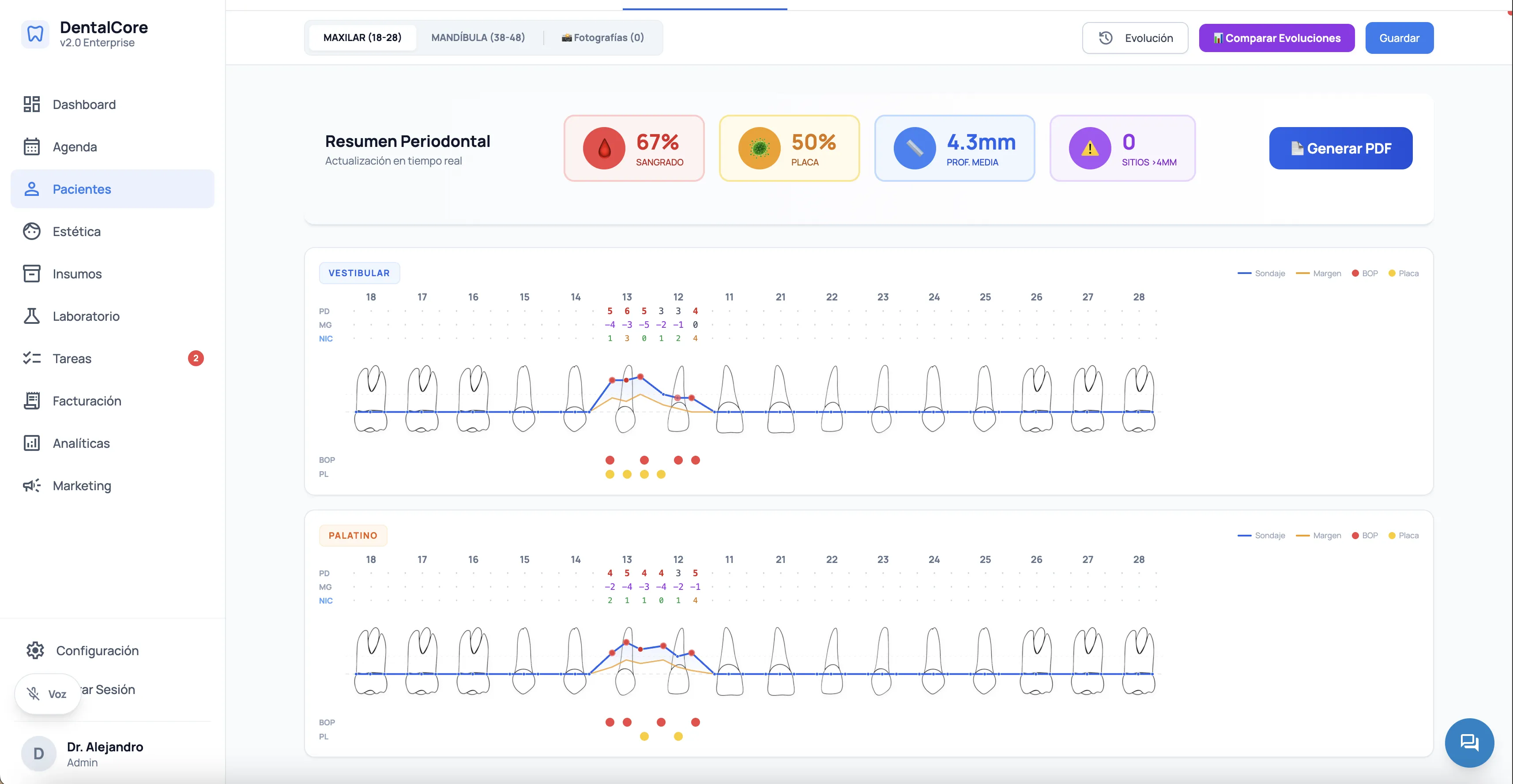The height and width of the screenshot is (784, 1513).
Task: Toggle first yellow plaque dot in Vestibular PL row
Action: [610, 474]
